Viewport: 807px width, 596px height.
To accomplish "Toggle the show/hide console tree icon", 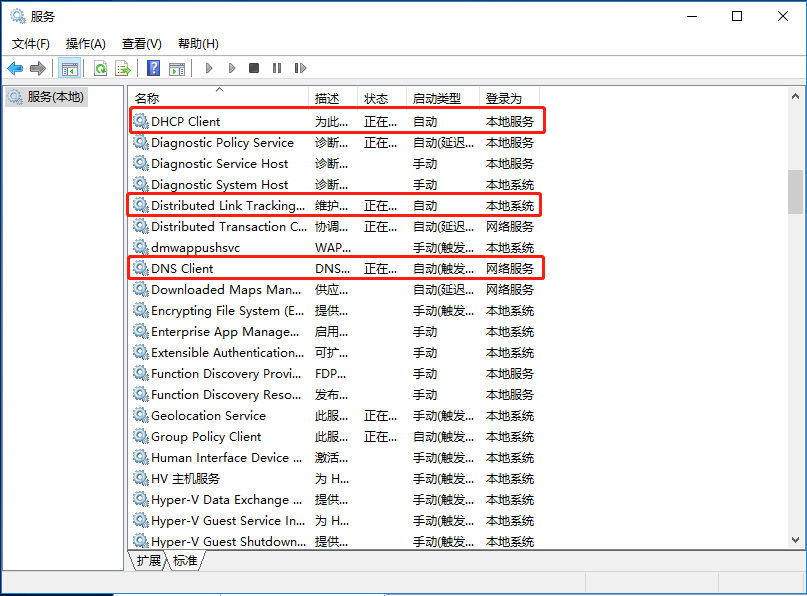I will tap(69, 68).
